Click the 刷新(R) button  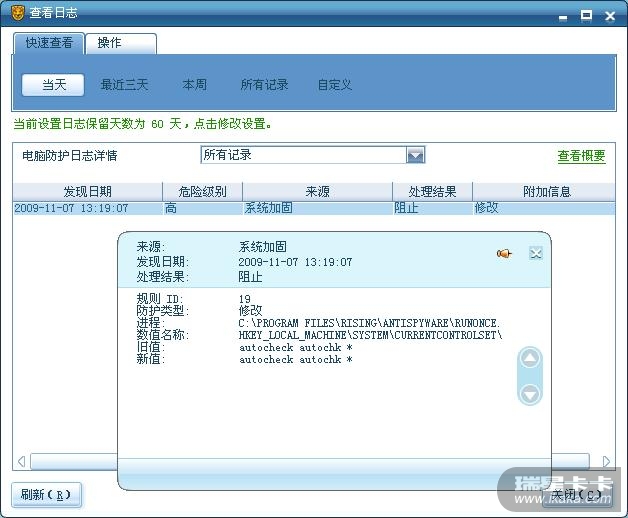tap(46, 495)
